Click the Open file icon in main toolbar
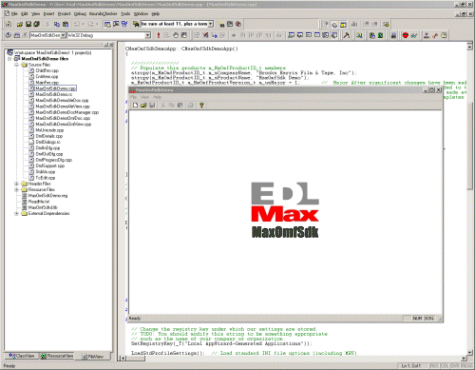Image resolution: width=475 pixels, height=370 pixels. click(20, 24)
